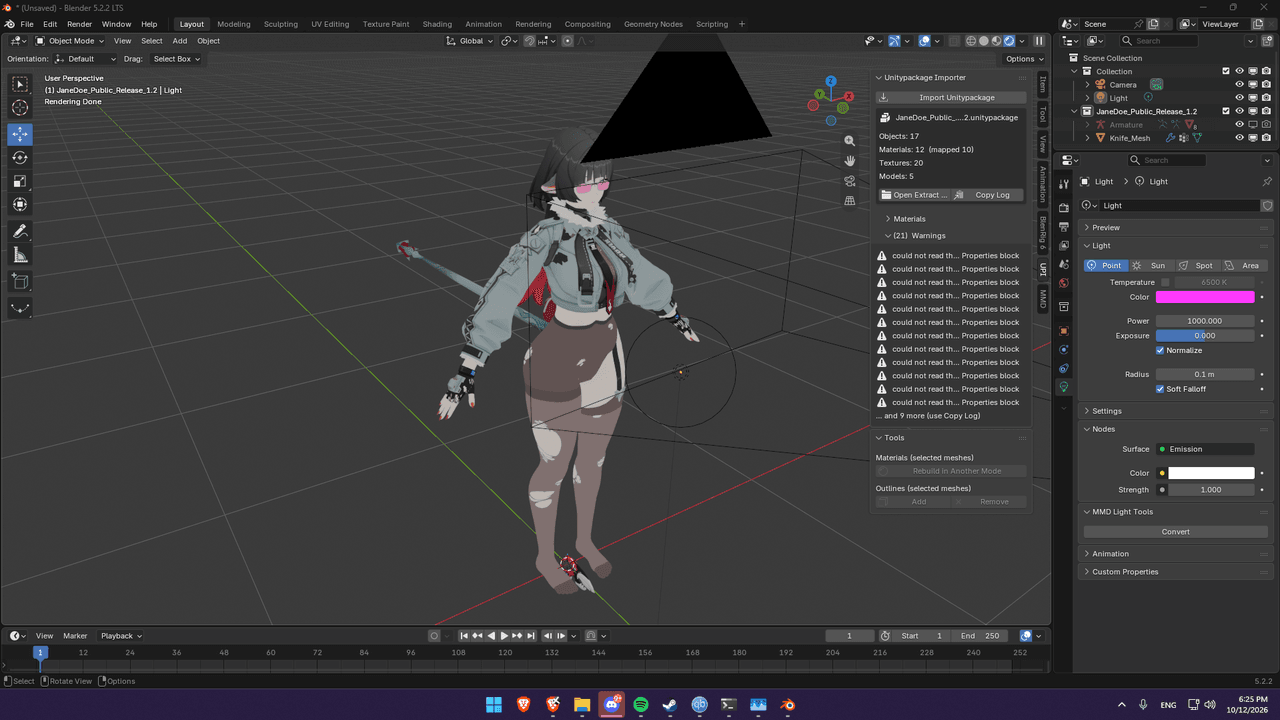Open the magenta light Color swatch
Screen dimensions: 1280x720
click(x=1205, y=297)
